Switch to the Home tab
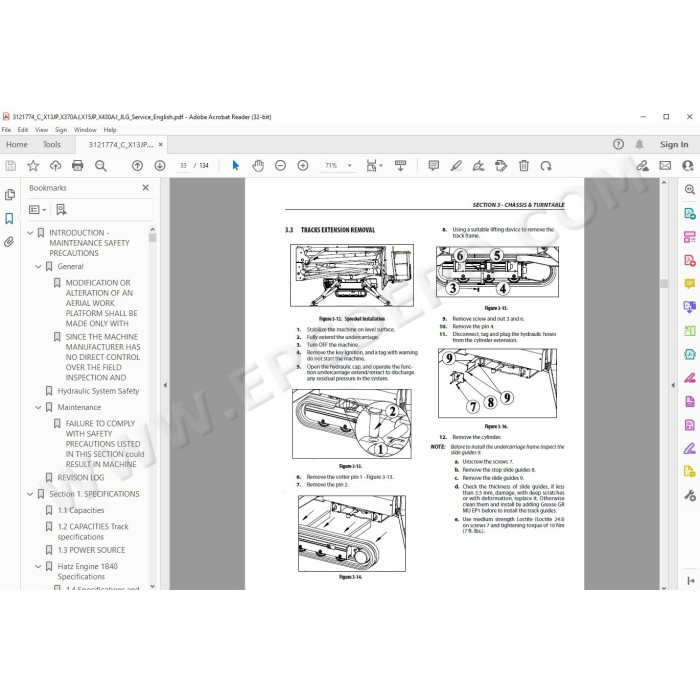This screenshot has height=700, width=700. point(17,145)
